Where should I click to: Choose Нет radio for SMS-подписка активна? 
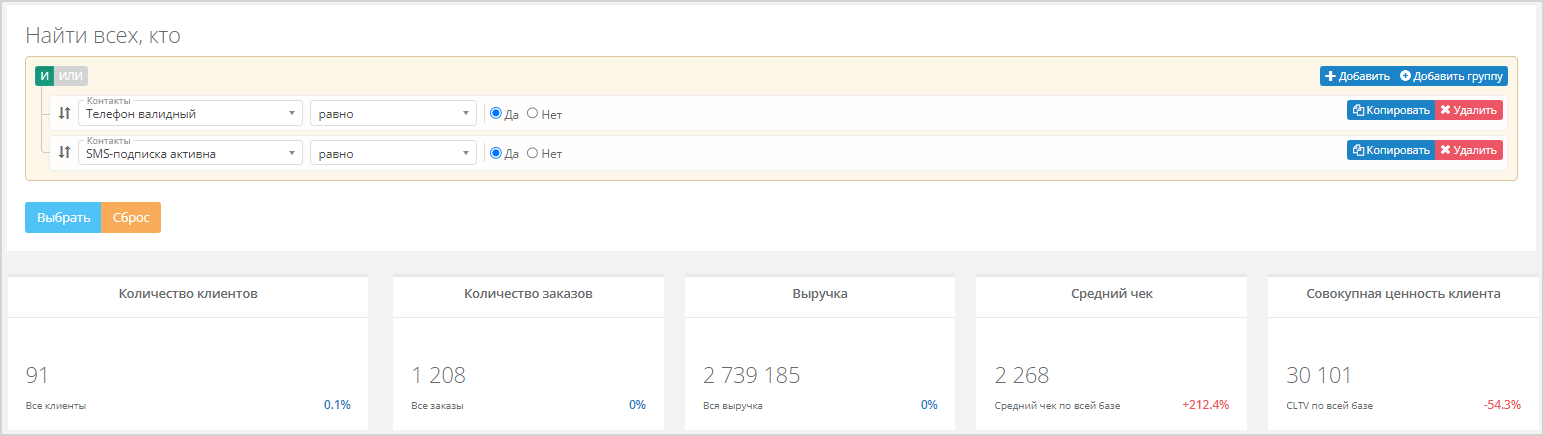click(533, 153)
